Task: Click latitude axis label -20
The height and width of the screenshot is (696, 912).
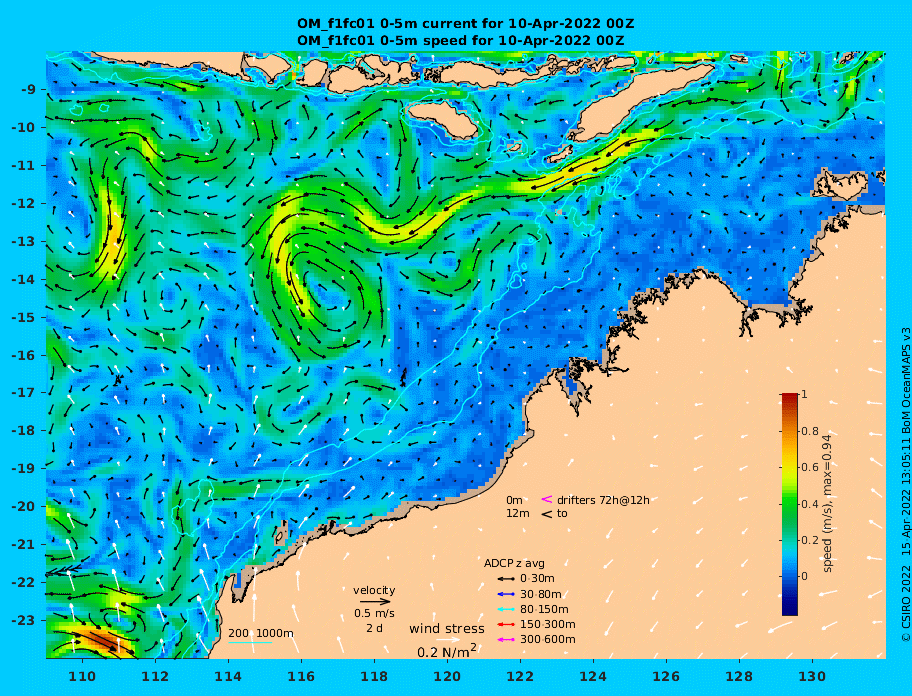Action: [24, 506]
